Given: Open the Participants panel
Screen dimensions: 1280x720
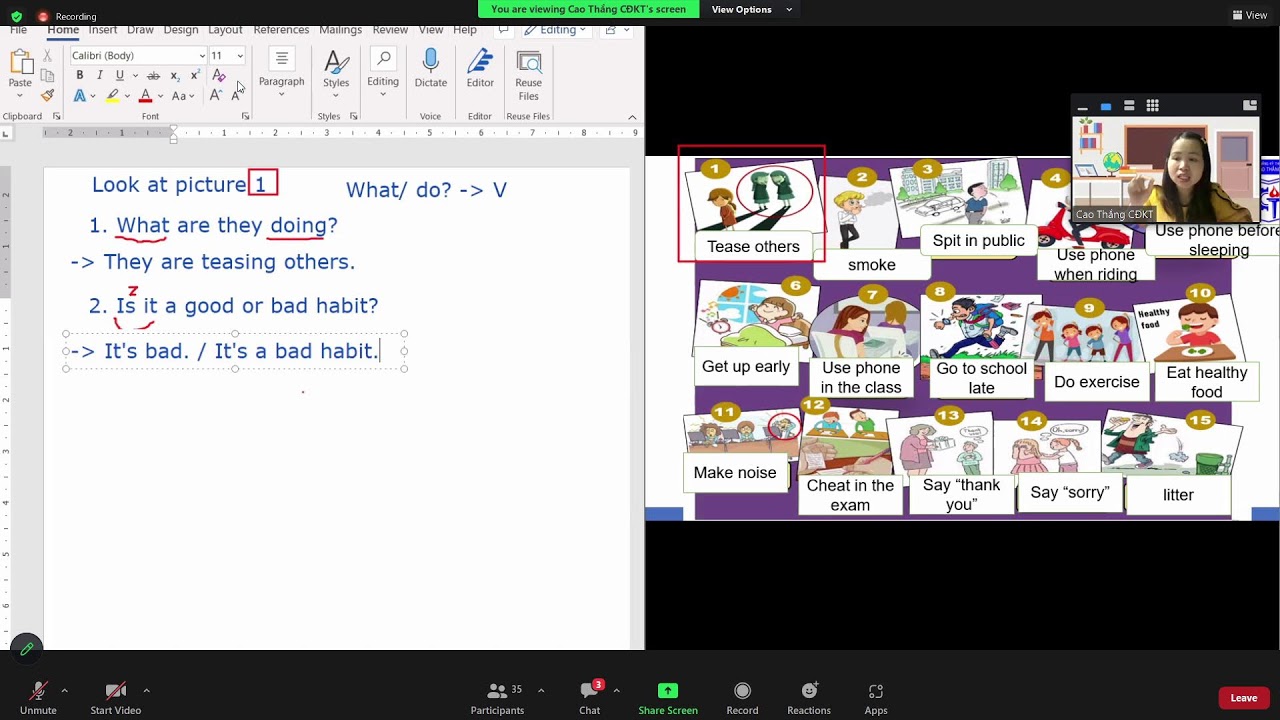Looking at the screenshot, I should (x=497, y=697).
